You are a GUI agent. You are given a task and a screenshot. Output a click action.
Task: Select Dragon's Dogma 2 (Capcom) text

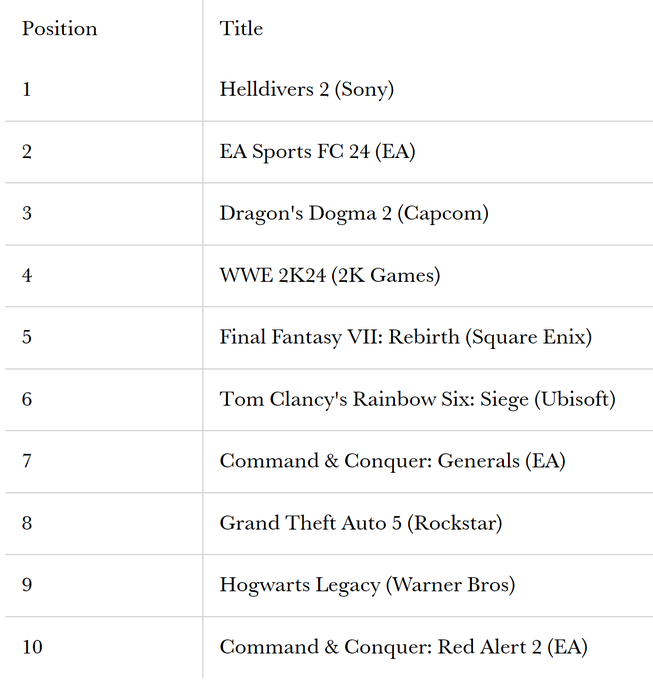tap(354, 214)
